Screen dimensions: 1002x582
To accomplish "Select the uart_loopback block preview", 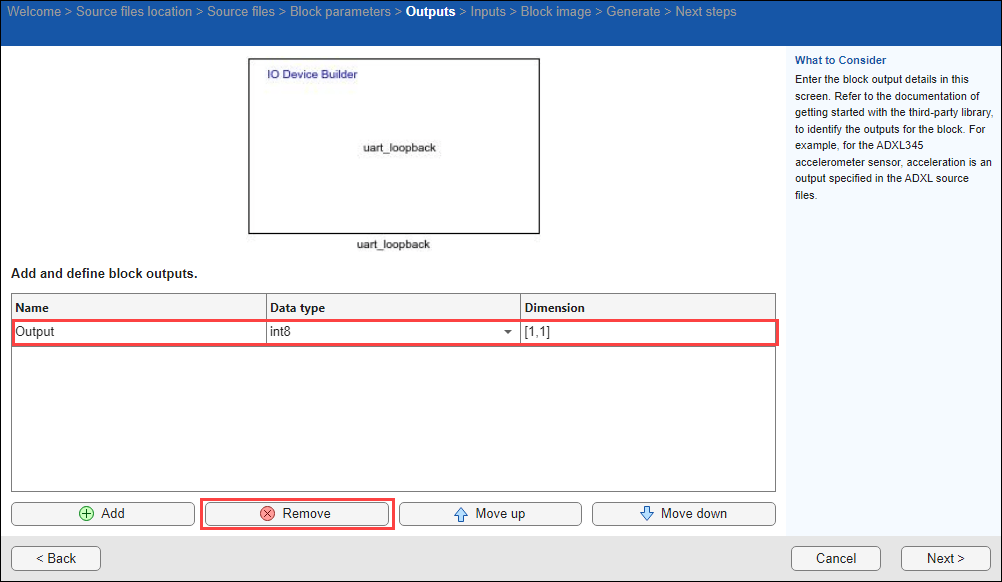I will [394, 146].
